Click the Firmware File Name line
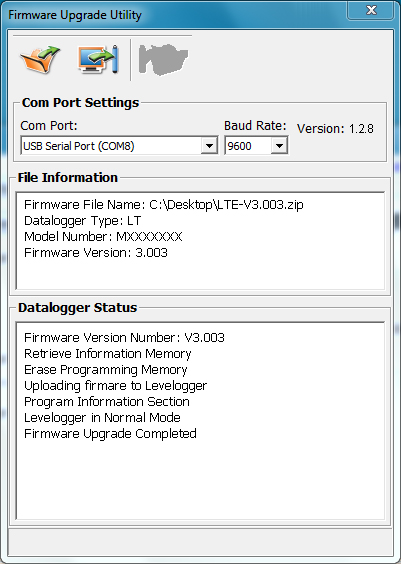 coord(164,205)
